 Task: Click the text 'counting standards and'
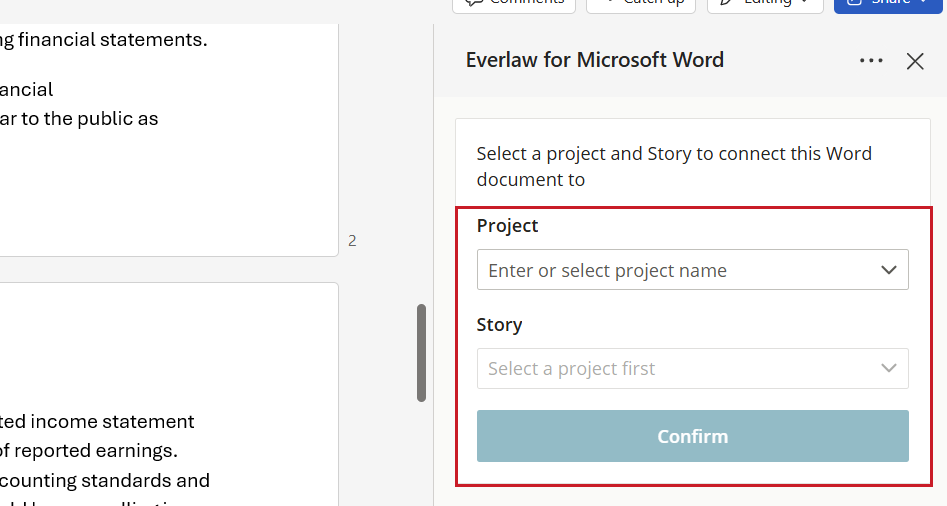pyautogui.click(x=104, y=481)
